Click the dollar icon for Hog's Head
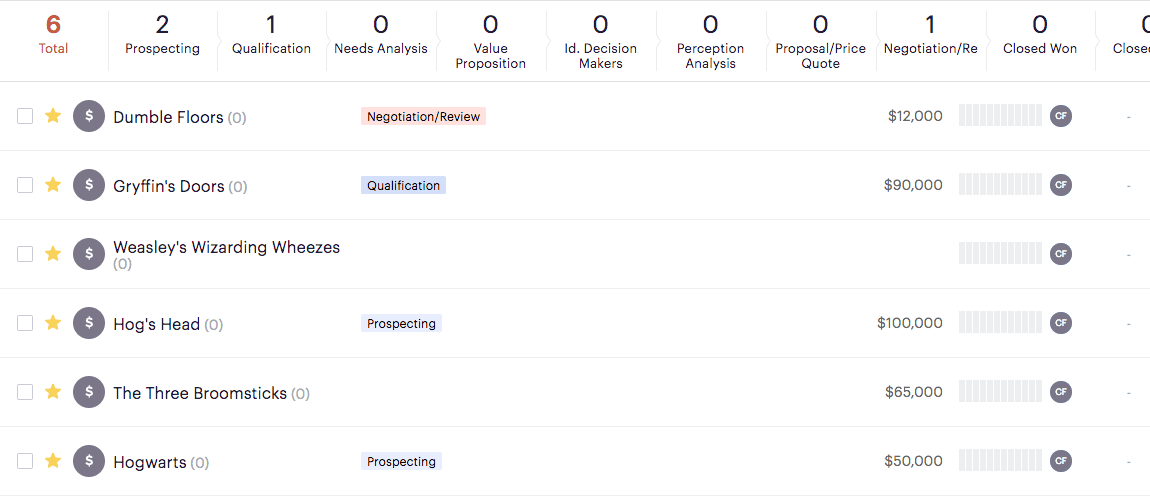1150x503 pixels. [x=89, y=323]
